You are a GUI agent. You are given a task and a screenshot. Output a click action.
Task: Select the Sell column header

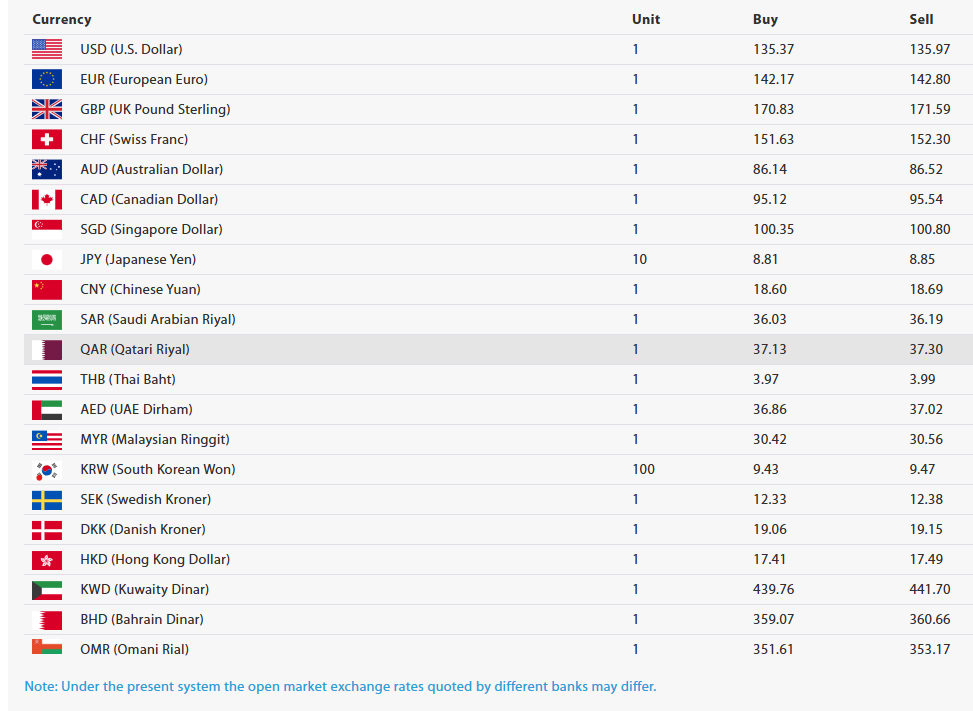click(x=921, y=19)
